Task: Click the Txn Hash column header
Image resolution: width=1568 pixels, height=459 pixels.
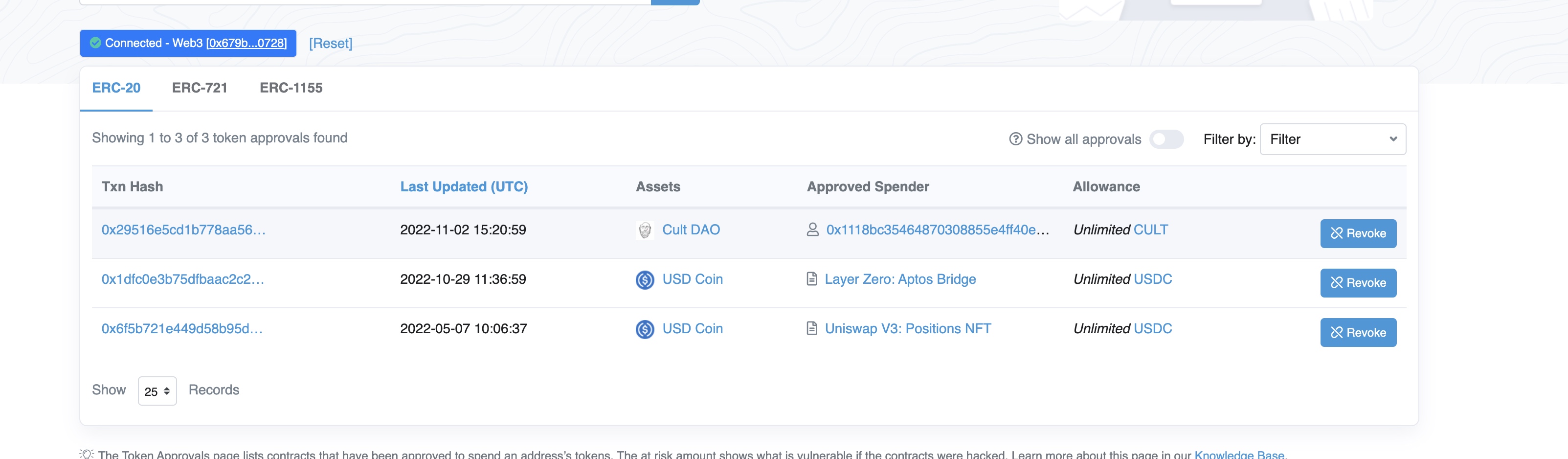Action: (132, 186)
